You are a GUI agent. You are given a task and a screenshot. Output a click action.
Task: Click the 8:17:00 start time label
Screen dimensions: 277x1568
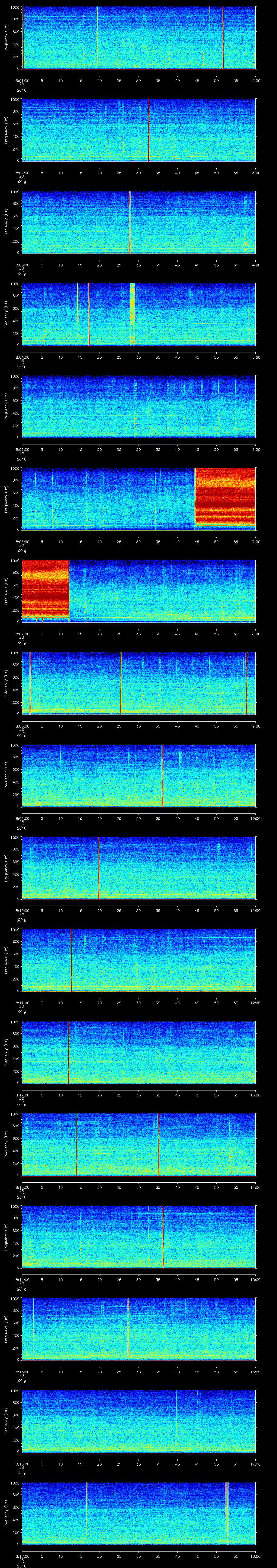(x=22, y=1556)
